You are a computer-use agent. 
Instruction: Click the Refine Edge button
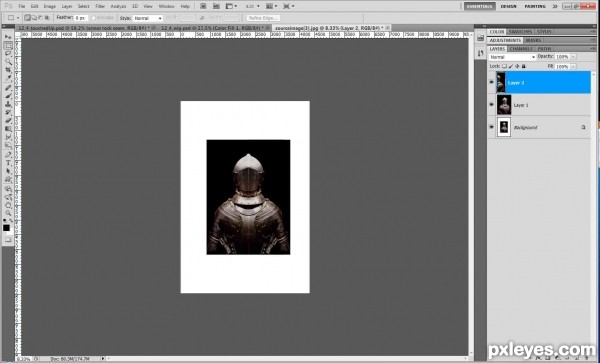tap(263, 18)
